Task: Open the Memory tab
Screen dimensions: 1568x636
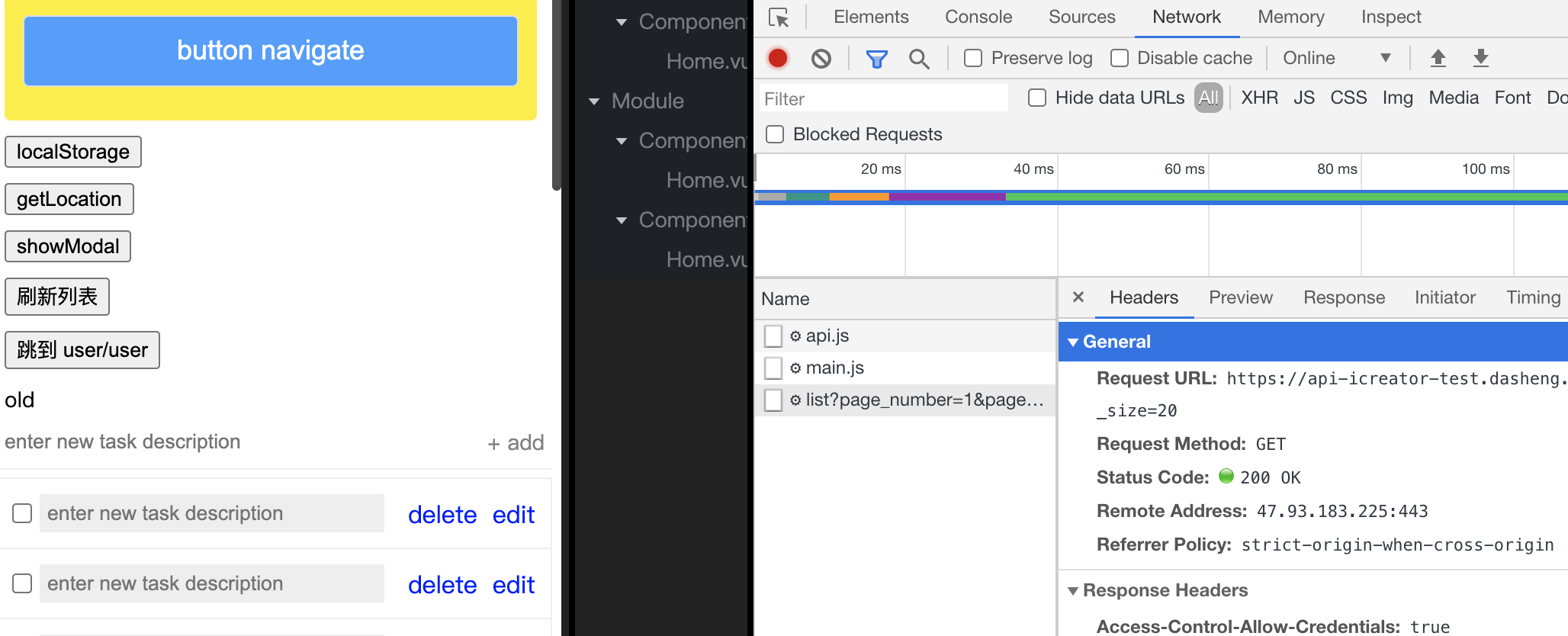Action: [x=1291, y=17]
